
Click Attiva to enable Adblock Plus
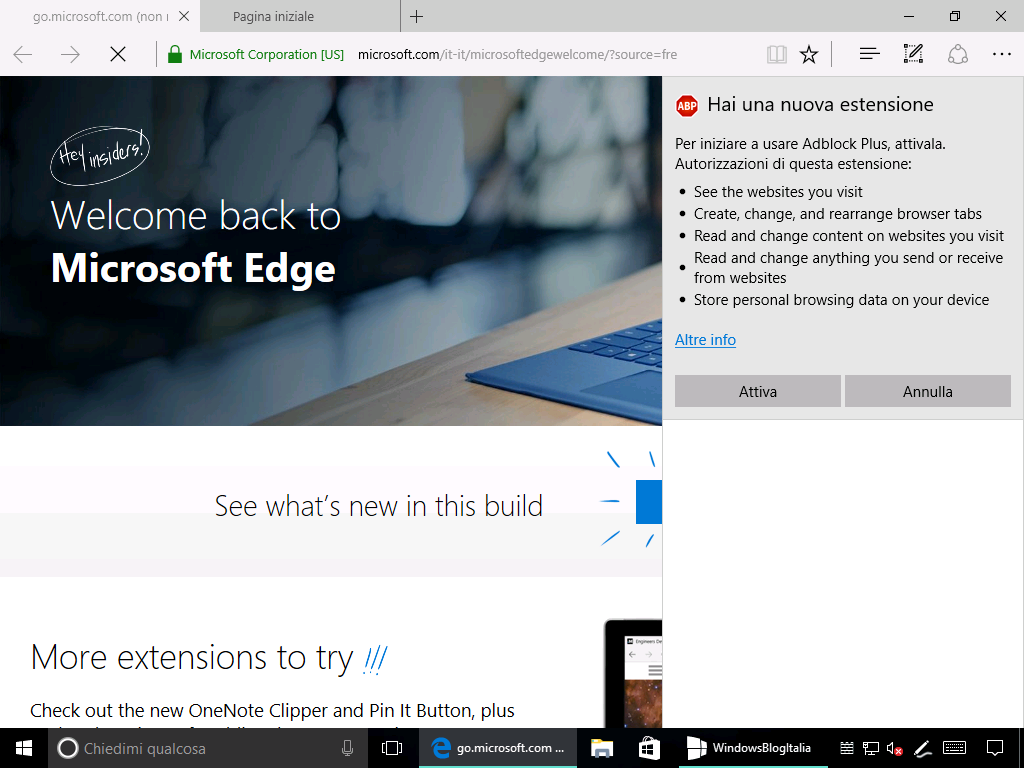pyautogui.click(x=758, y=391)
